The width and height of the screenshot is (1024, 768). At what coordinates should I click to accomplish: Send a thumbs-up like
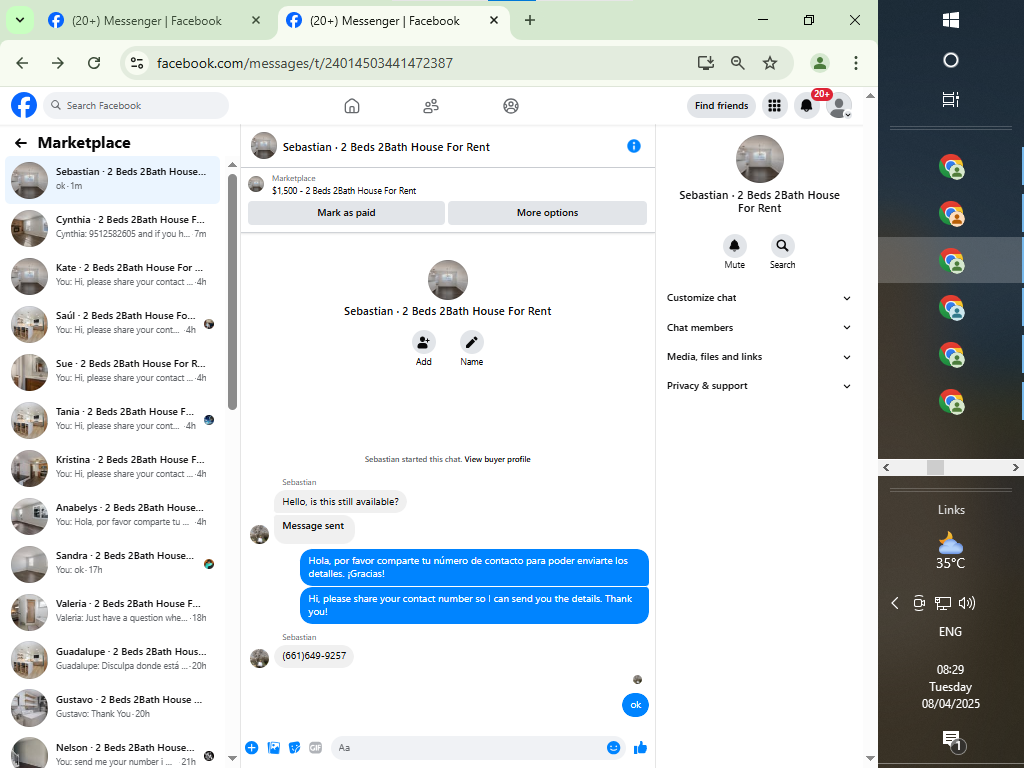pos(640,748)
